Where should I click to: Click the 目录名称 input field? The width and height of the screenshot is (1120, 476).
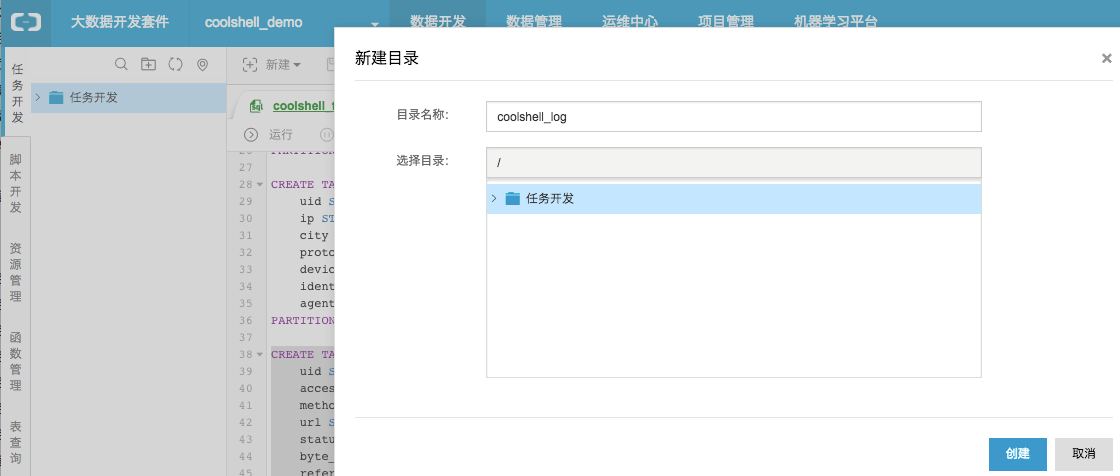(x=734, y=116)
